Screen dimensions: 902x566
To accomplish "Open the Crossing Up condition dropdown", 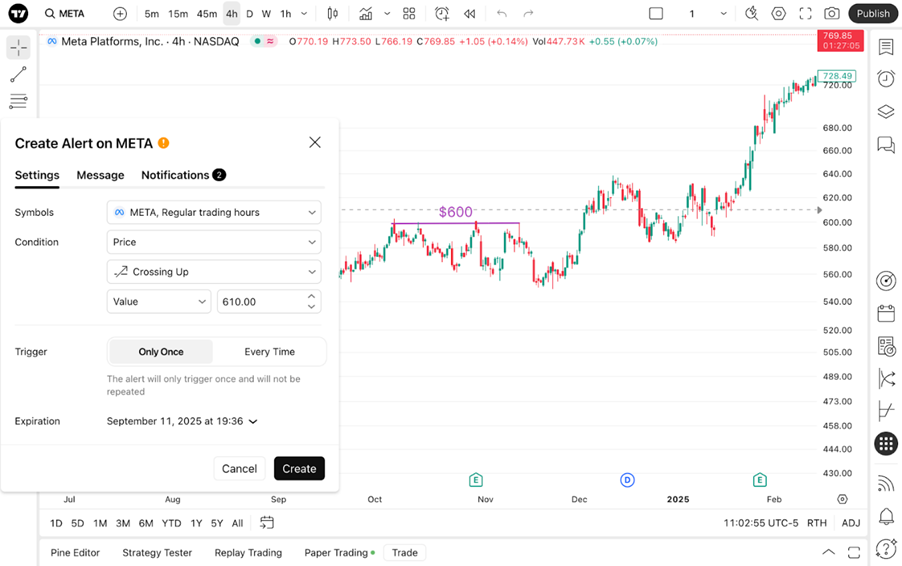I will pyautogui.click(x=214, y=271).
